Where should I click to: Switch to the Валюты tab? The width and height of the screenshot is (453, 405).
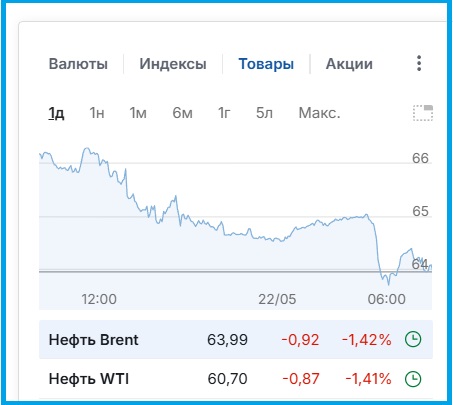pyautogui.click(x=78, y=64)
